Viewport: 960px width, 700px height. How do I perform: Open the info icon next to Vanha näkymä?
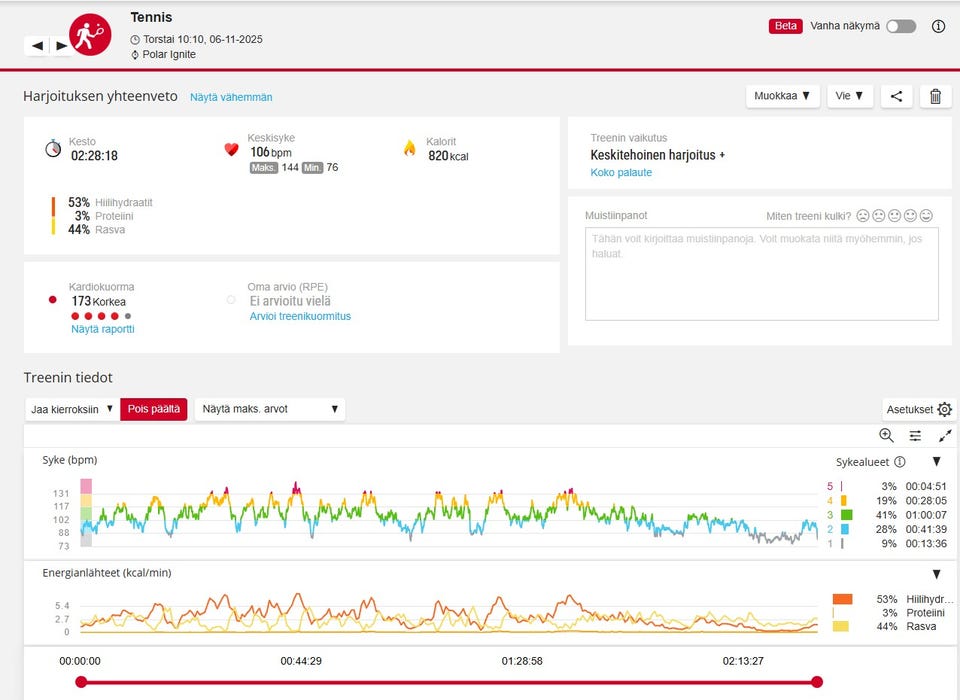(x=938, y=26)
